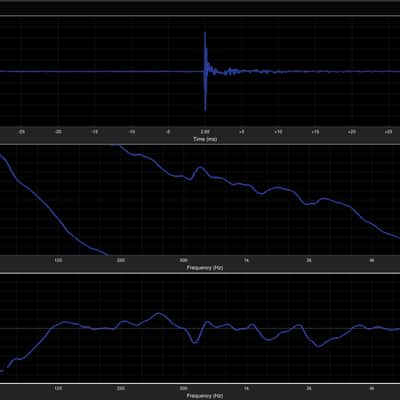
Task: Click the -20 ms tick label
Action: [58, 132]
